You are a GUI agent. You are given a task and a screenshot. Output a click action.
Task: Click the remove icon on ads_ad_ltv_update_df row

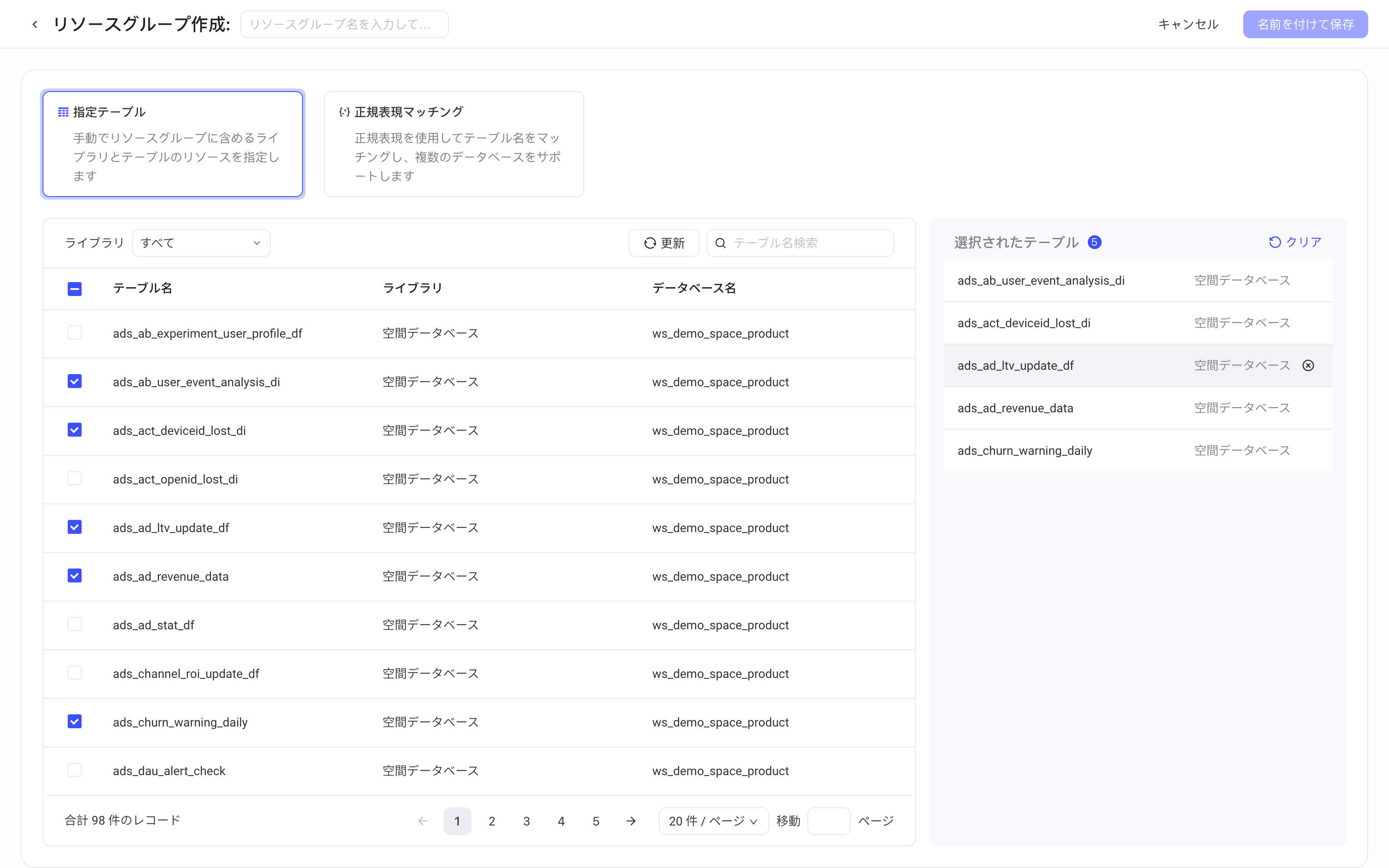(1308, 366)
